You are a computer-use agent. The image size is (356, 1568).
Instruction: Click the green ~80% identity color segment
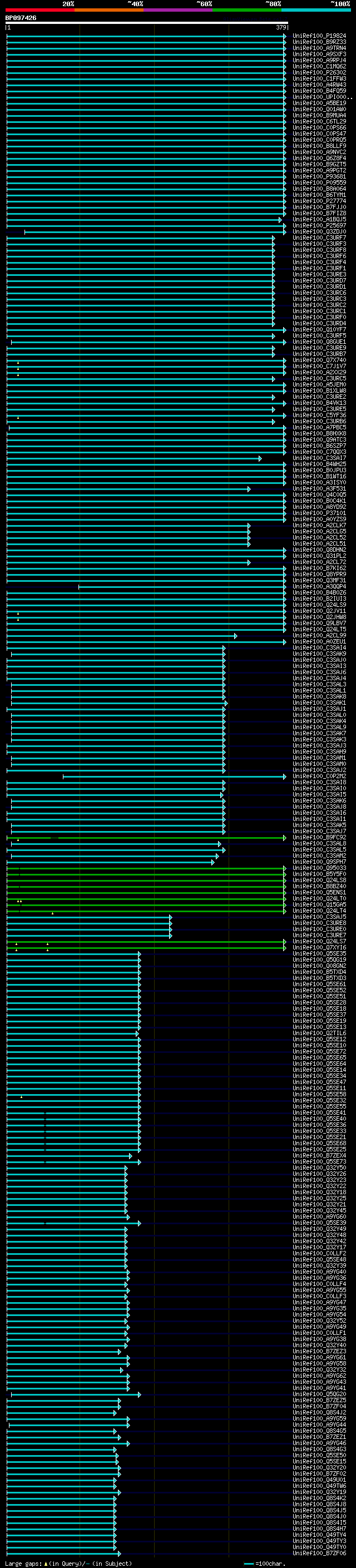coord(247,10)
